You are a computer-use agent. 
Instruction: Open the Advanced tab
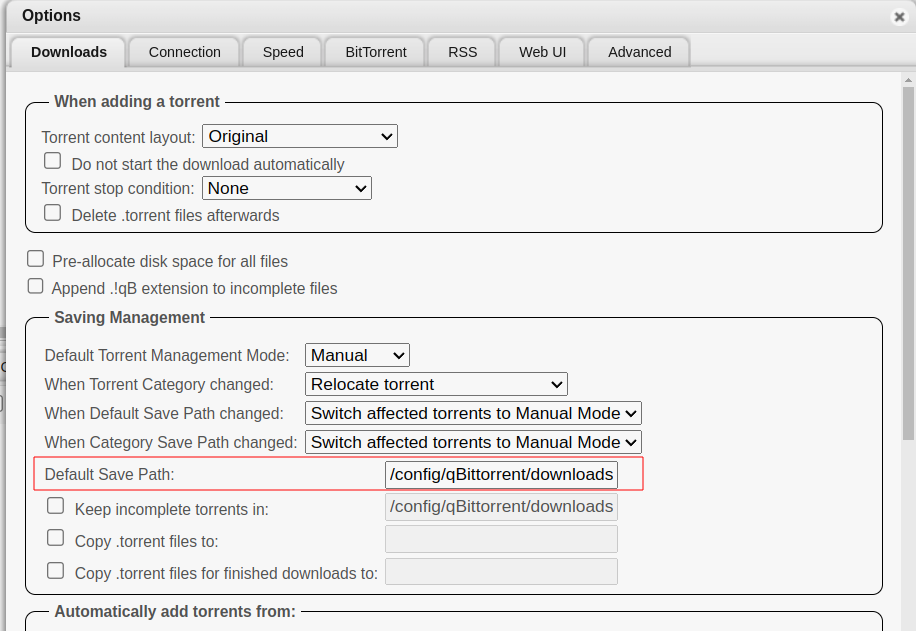click(639, 52)
